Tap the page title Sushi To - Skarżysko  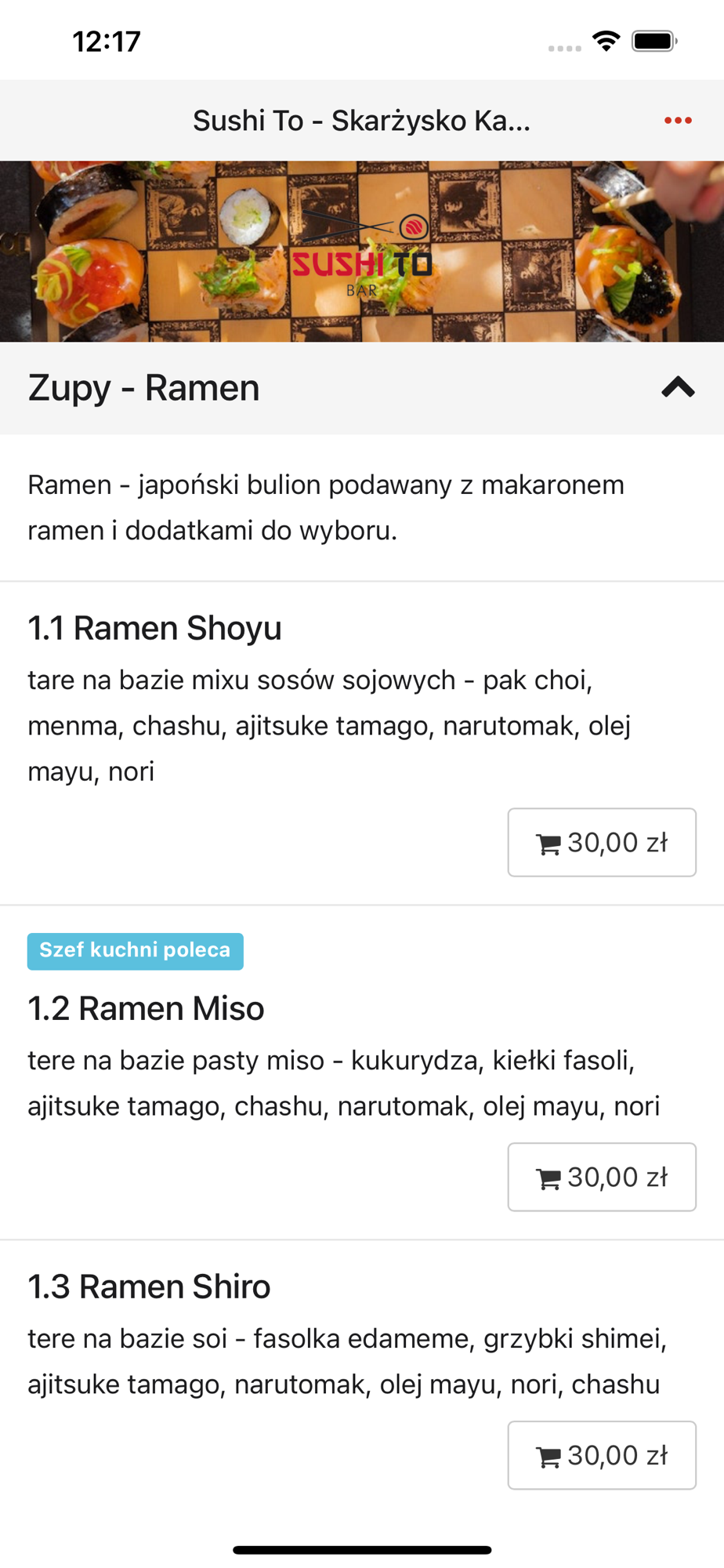click(x=362, y=121)
